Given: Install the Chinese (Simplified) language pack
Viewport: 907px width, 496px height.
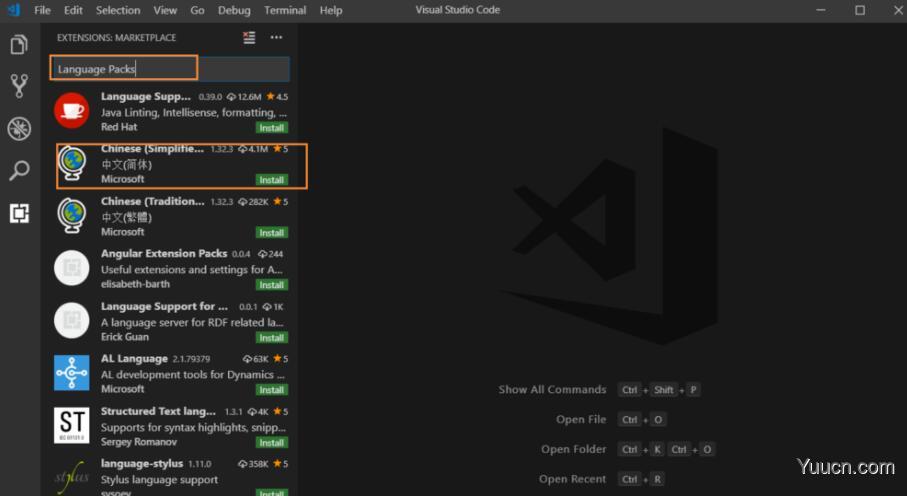Looking at the screenshot, I should coord(271,180).
